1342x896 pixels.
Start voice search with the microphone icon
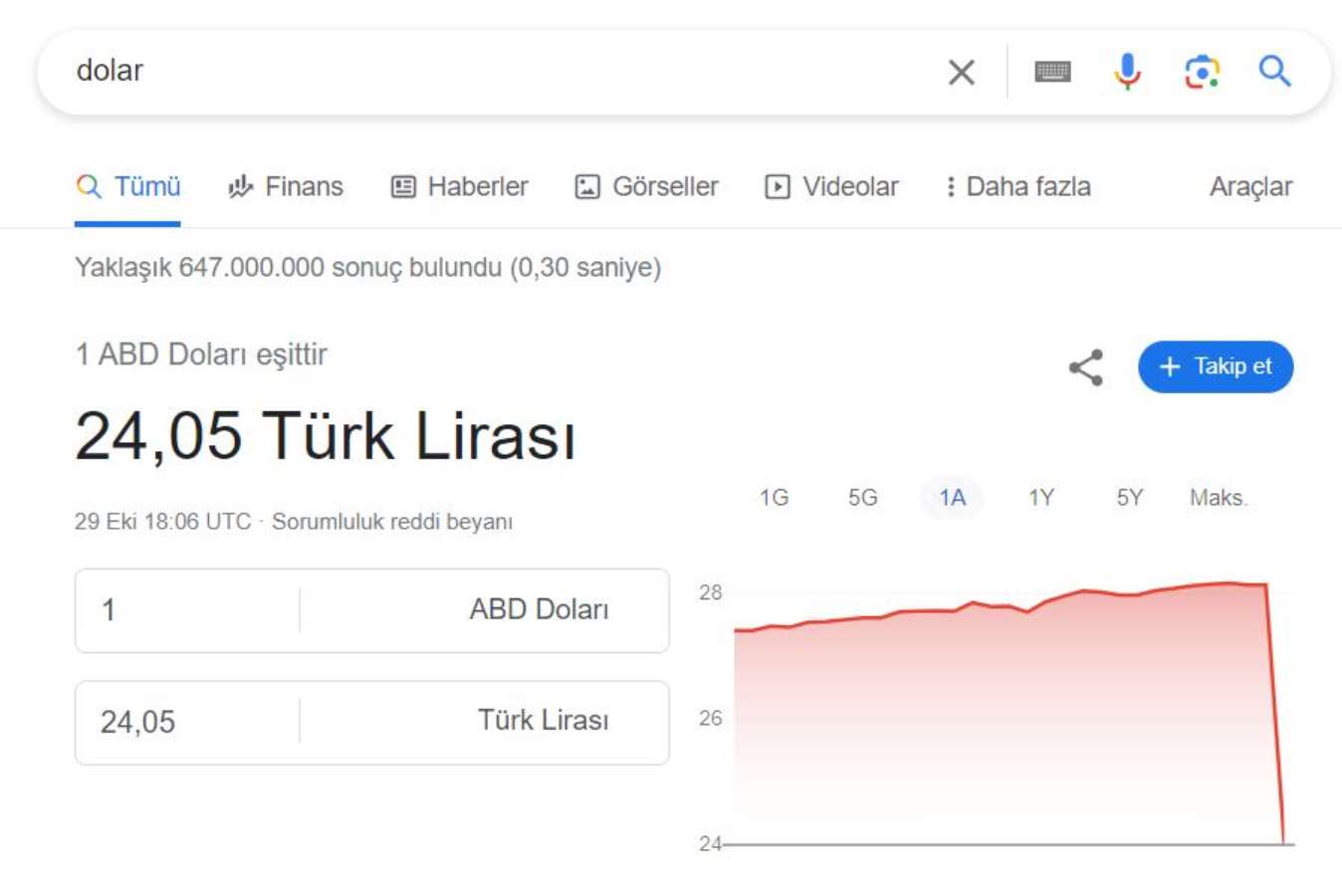(1126, 71)
